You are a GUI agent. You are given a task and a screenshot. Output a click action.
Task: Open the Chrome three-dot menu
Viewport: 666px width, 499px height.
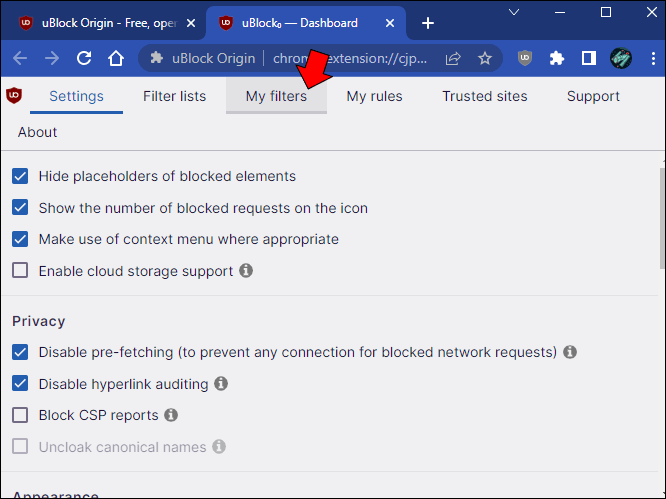(x=653, y=58)
